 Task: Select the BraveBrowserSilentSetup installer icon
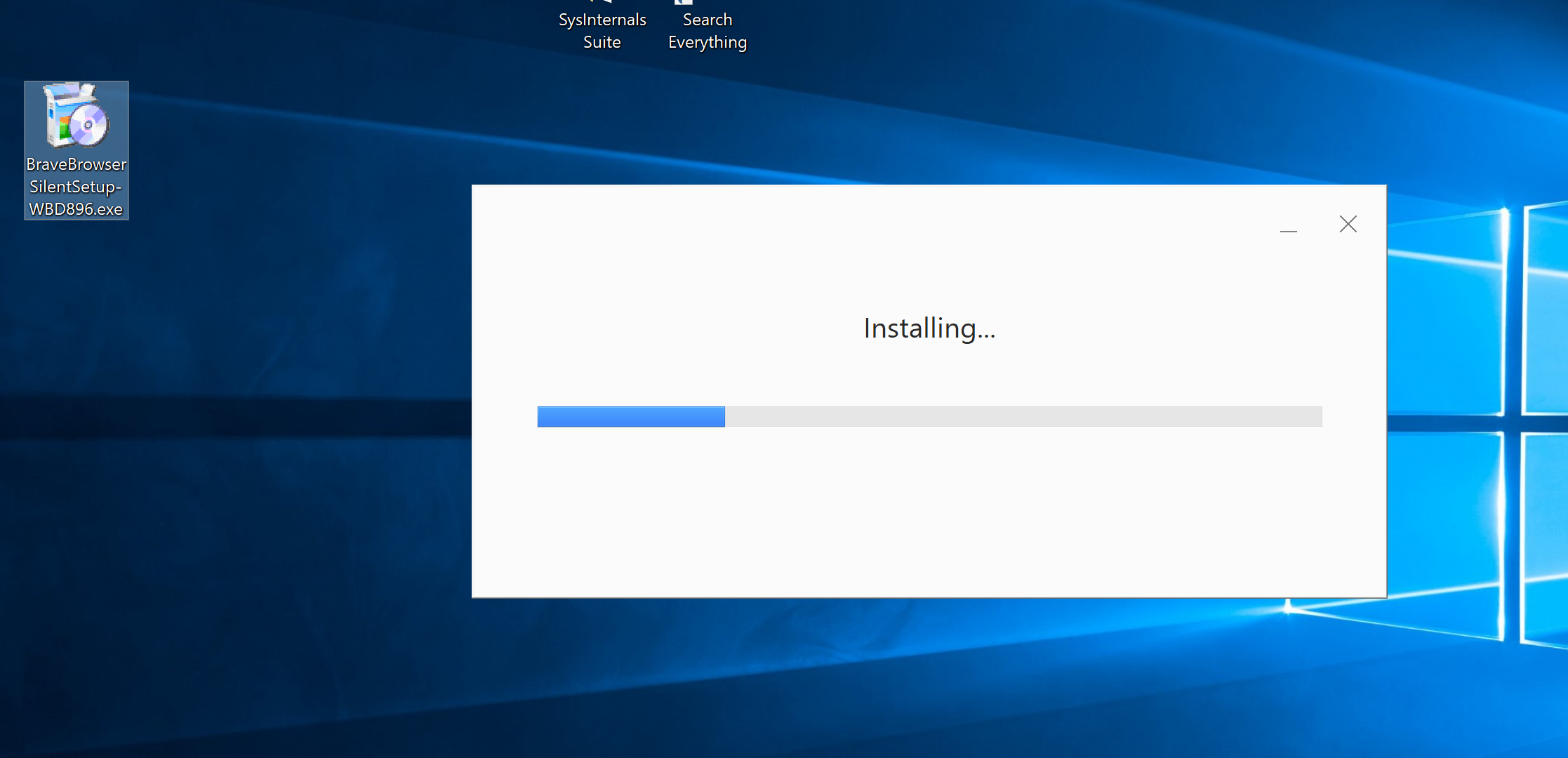pos(76,117)
